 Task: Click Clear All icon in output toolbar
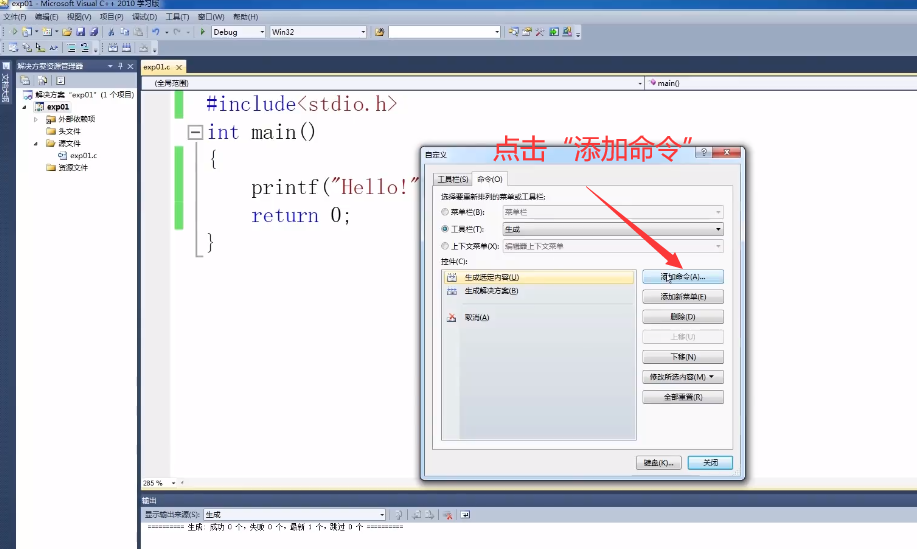pyautogui.click(x=448, y=515)
